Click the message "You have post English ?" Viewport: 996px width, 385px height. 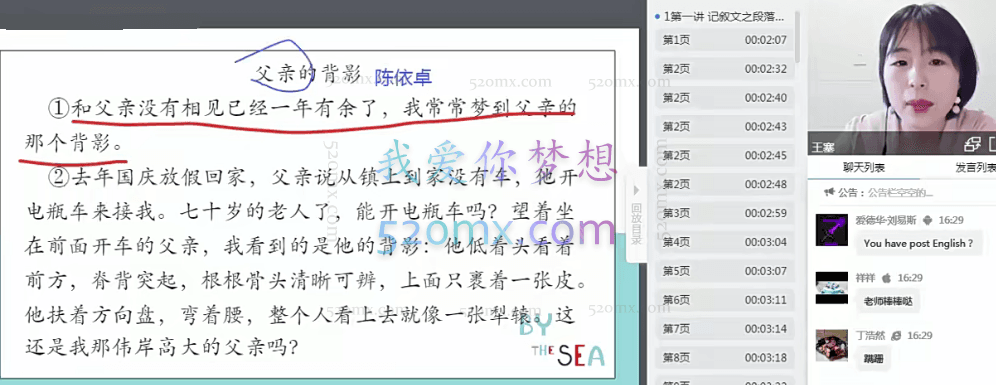[x=918, y=243]
